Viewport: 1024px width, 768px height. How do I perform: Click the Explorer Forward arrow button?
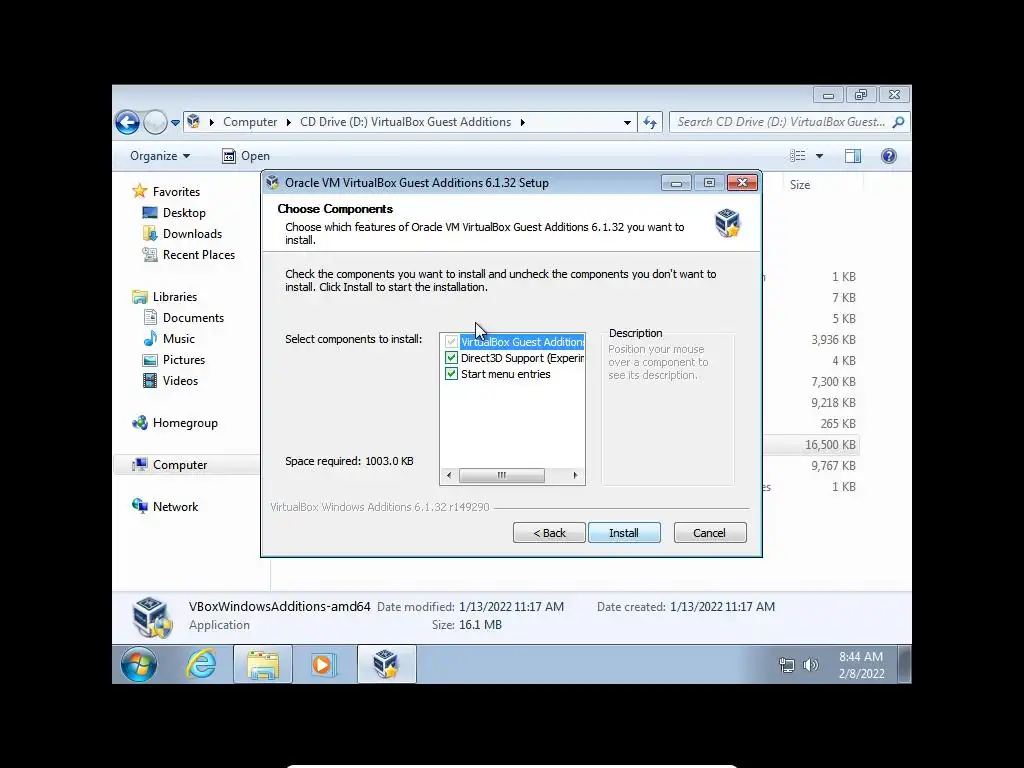click(155, 122)
